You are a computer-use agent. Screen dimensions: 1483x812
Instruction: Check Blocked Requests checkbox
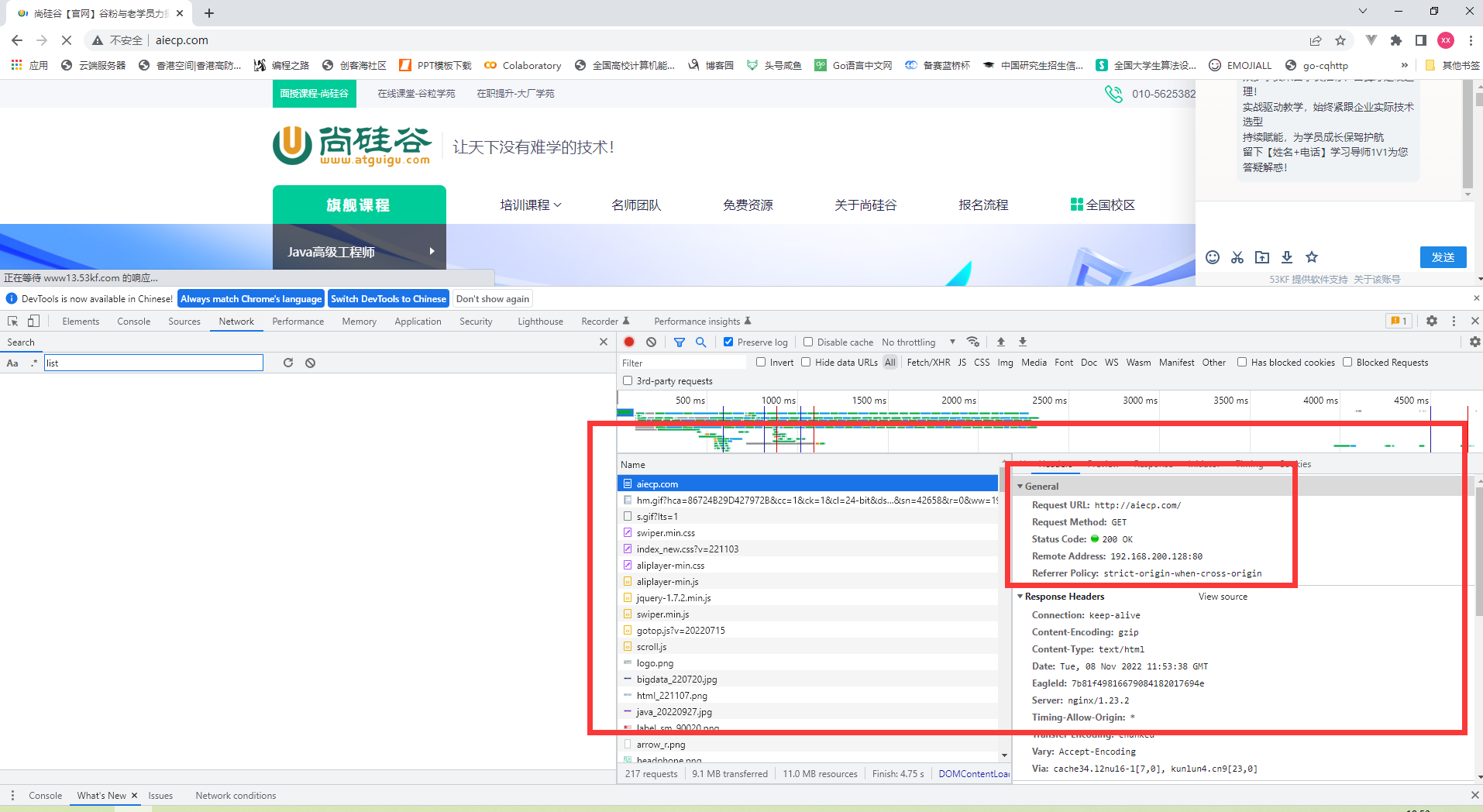tap(1347, 362)
